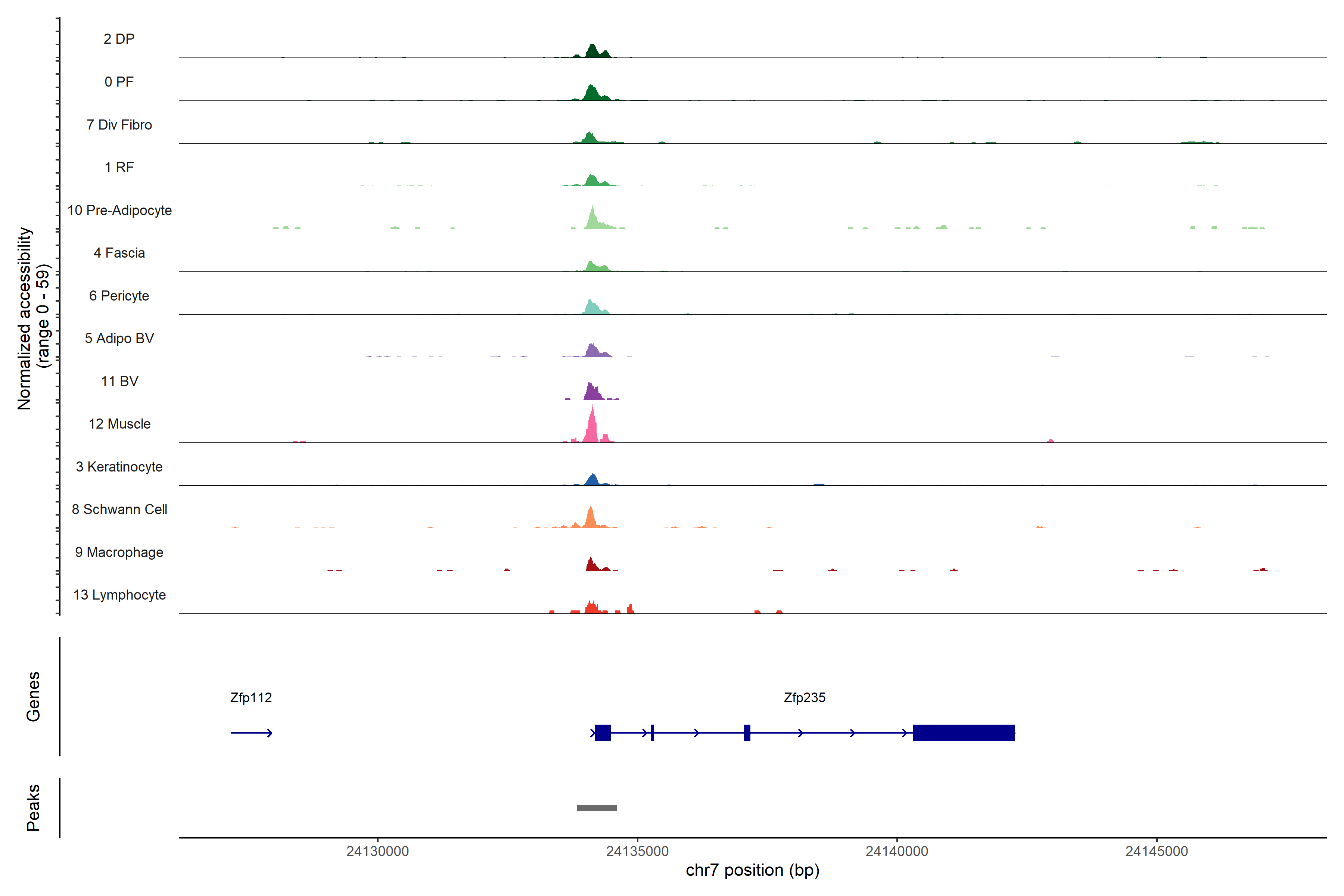The image size is (1344, 896).
Task: Select the Zfp235 gene label
Action: point(804,698)
